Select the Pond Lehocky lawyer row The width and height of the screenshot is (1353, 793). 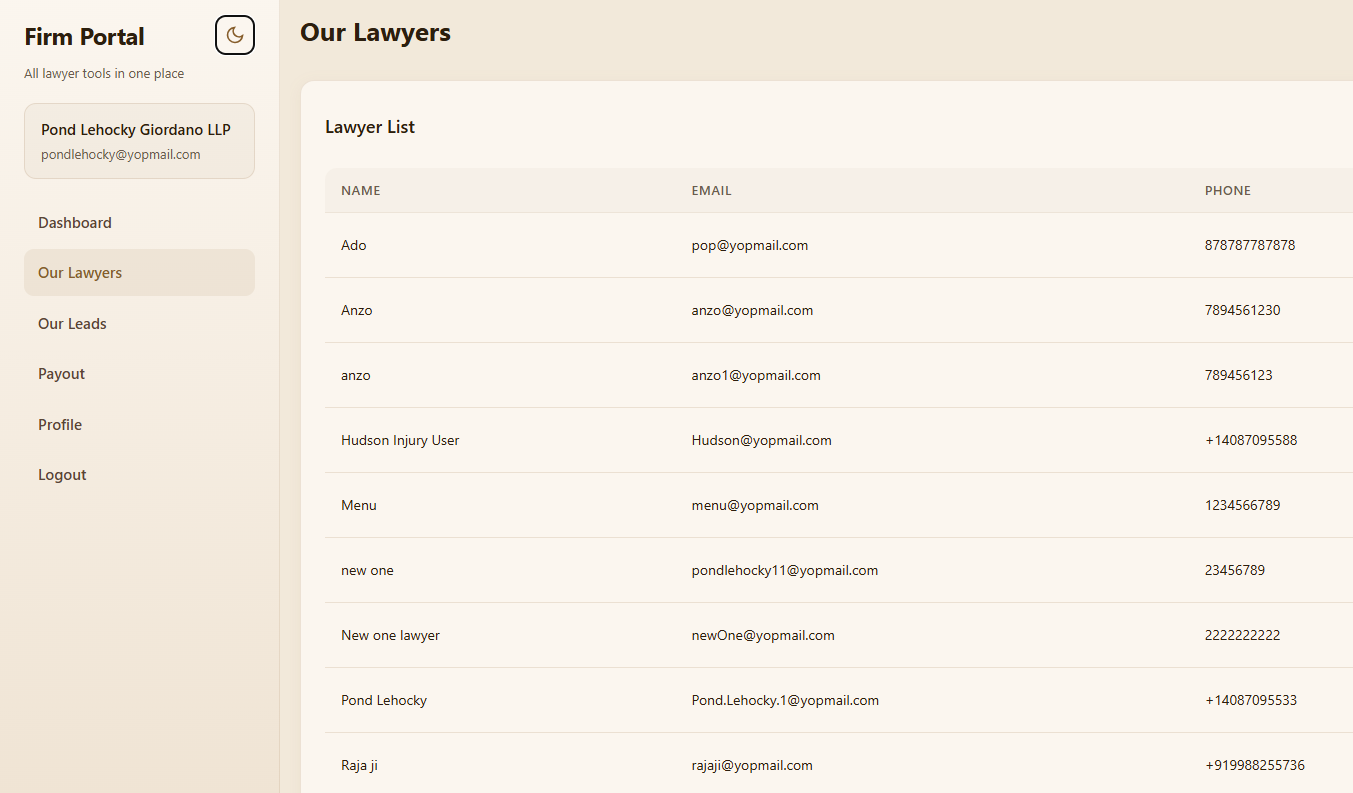tap(384, 700)
